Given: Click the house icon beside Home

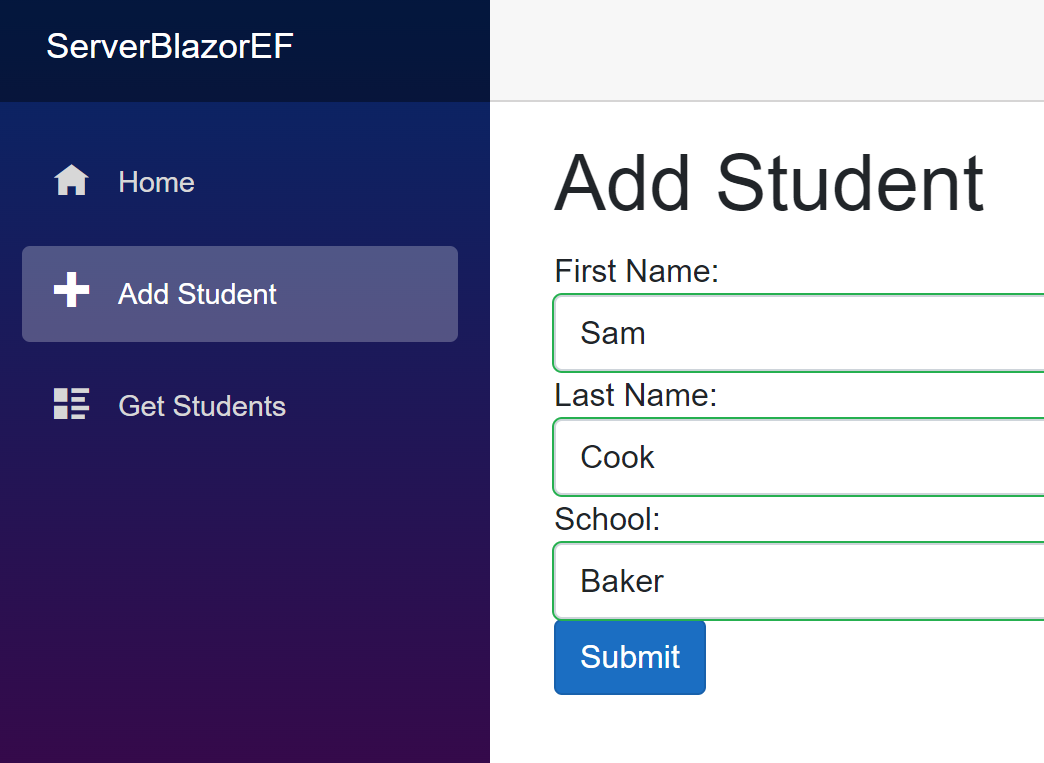Looking at the screenshot, I should click(71, 180).
